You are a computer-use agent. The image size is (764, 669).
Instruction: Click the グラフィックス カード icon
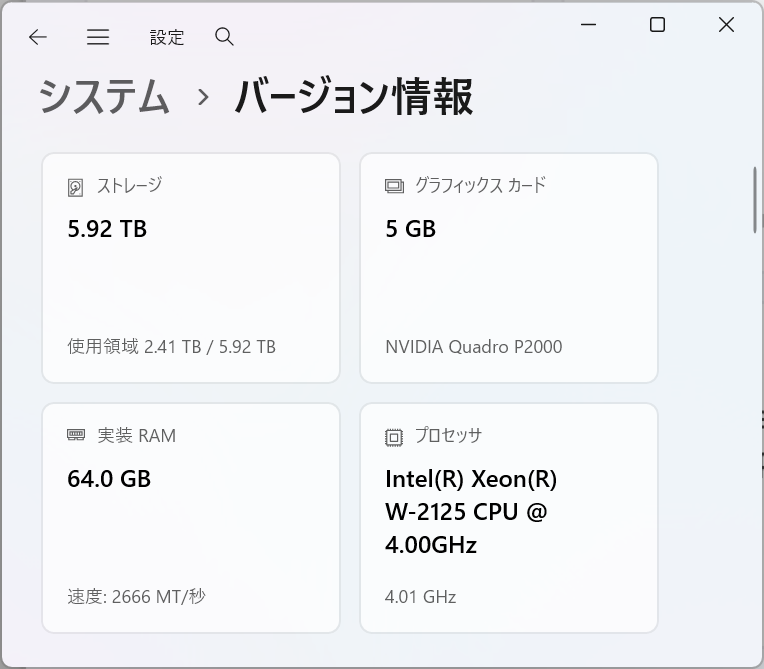pos(394,186)
